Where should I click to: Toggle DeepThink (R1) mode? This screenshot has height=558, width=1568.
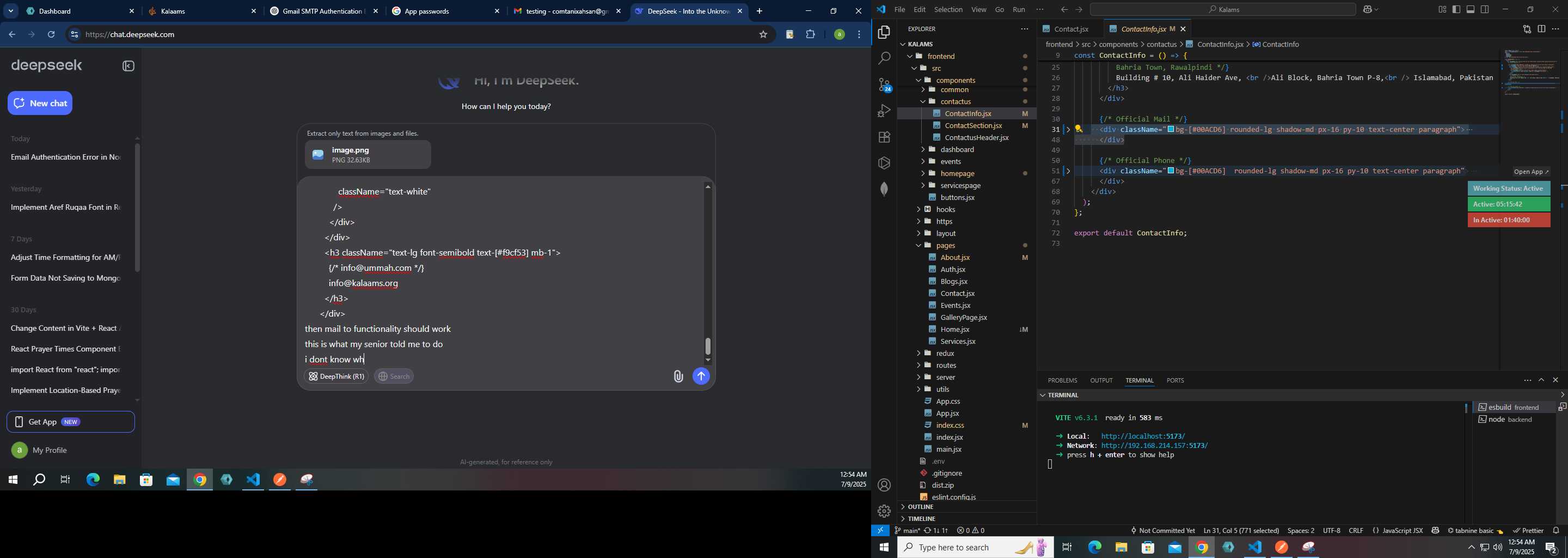coord(336,377)
